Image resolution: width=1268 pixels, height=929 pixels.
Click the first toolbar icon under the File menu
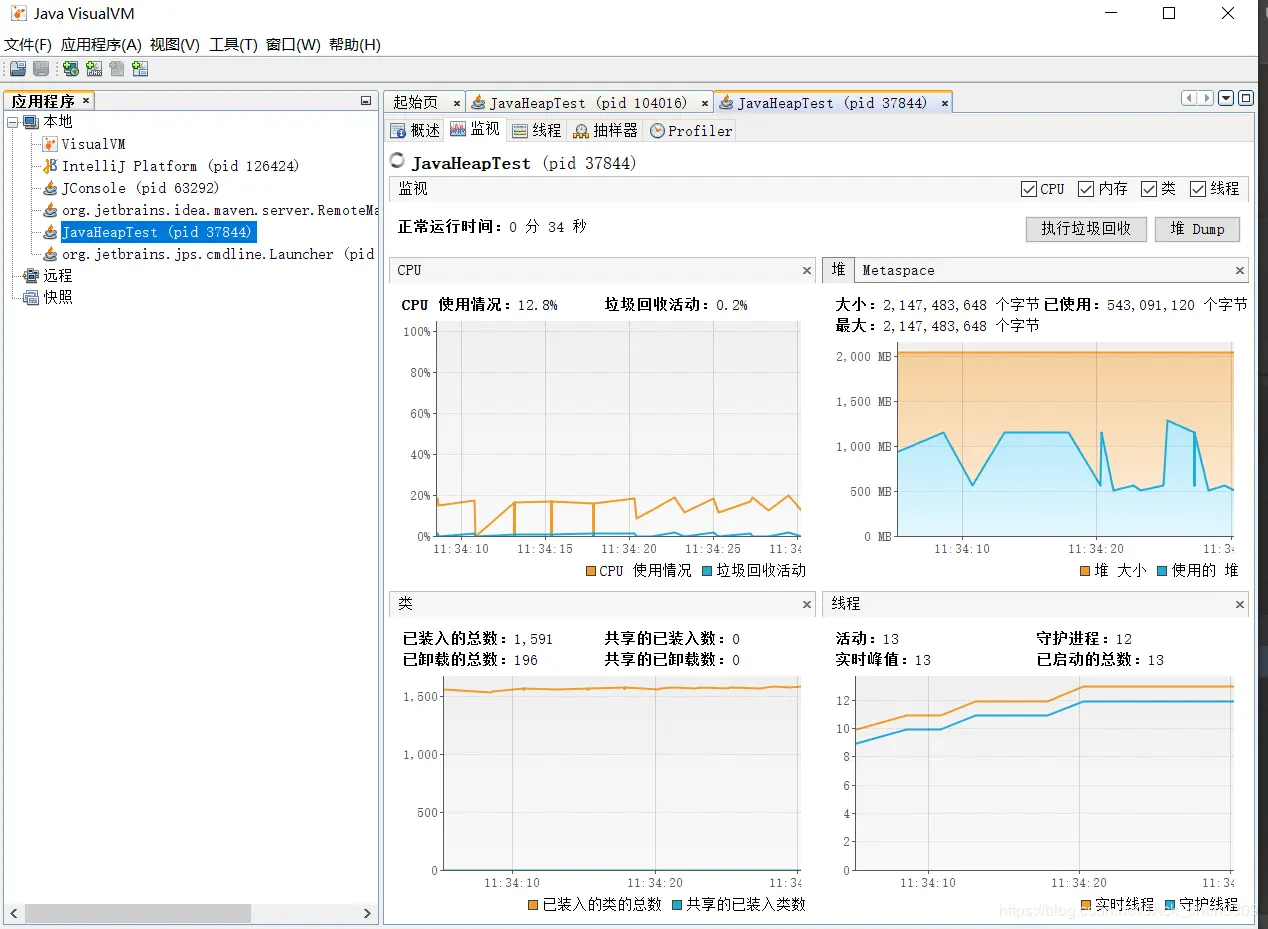pos(18,69)
